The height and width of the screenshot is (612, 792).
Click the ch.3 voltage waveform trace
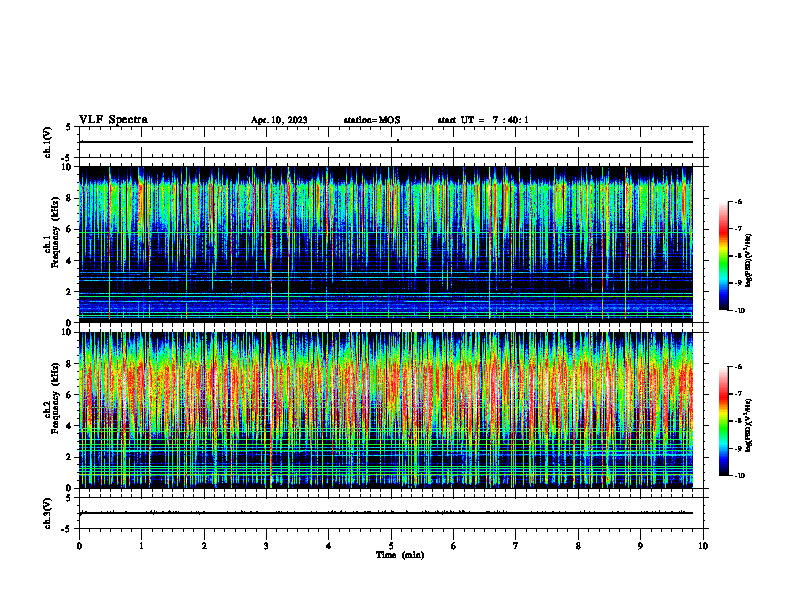(386, 513)
